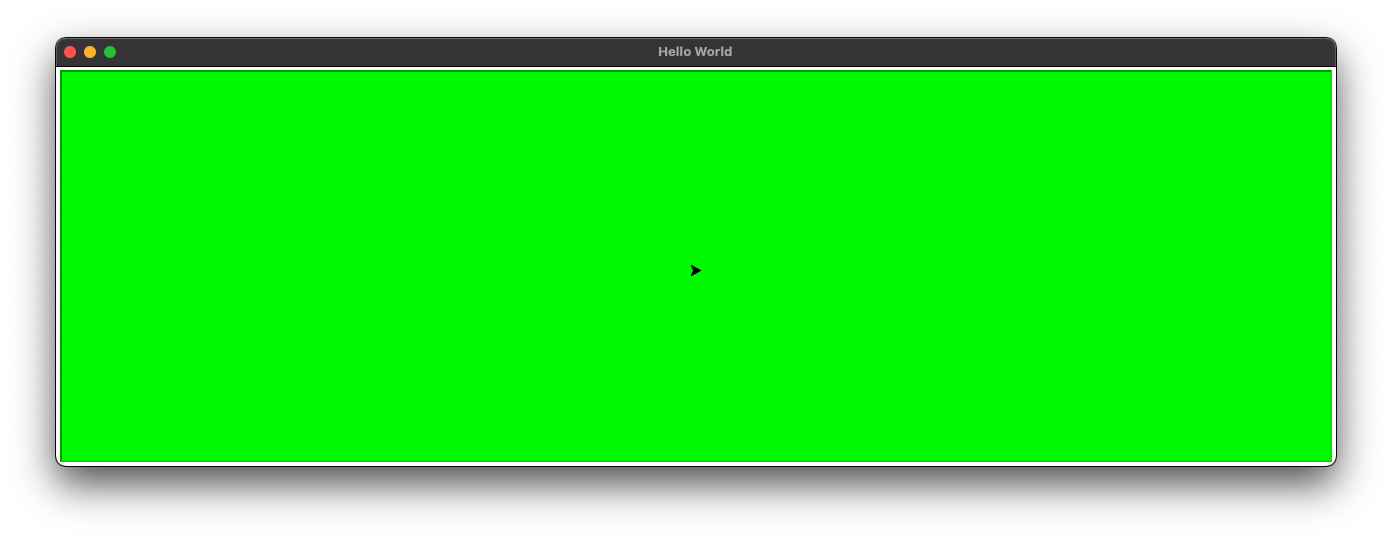The width and height of the screenshot is (1392, 540).
Task: Click the white border below the canvas
Action: 696,463
